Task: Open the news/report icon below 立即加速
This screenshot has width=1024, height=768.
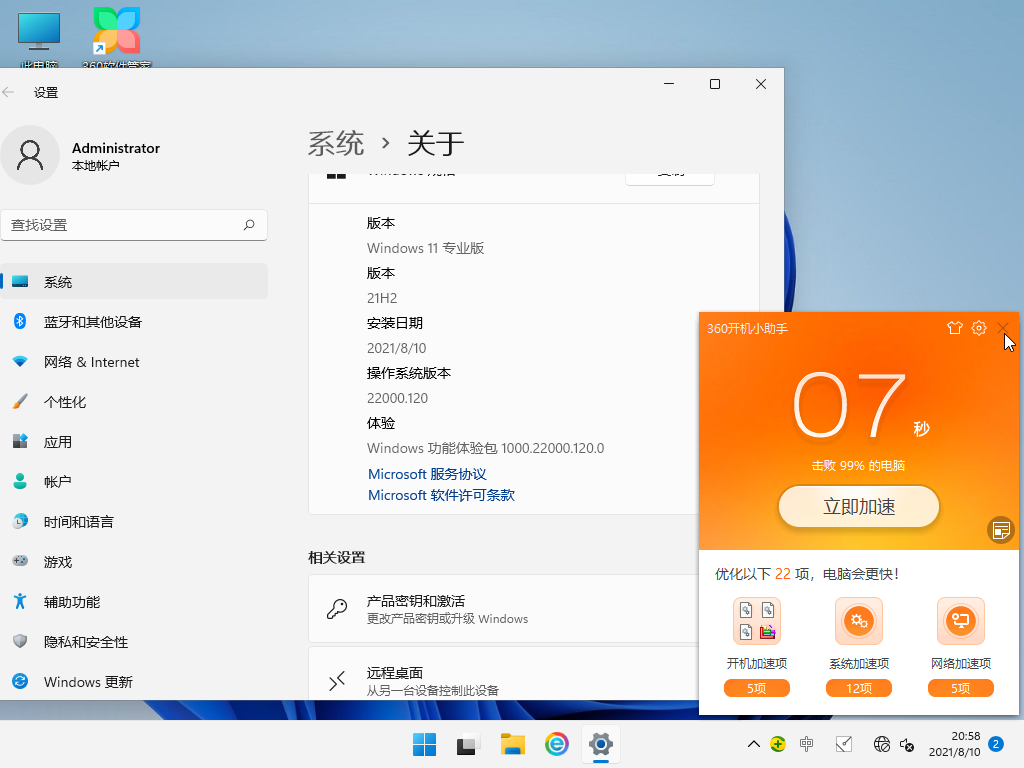Action: click(1000, 530)
